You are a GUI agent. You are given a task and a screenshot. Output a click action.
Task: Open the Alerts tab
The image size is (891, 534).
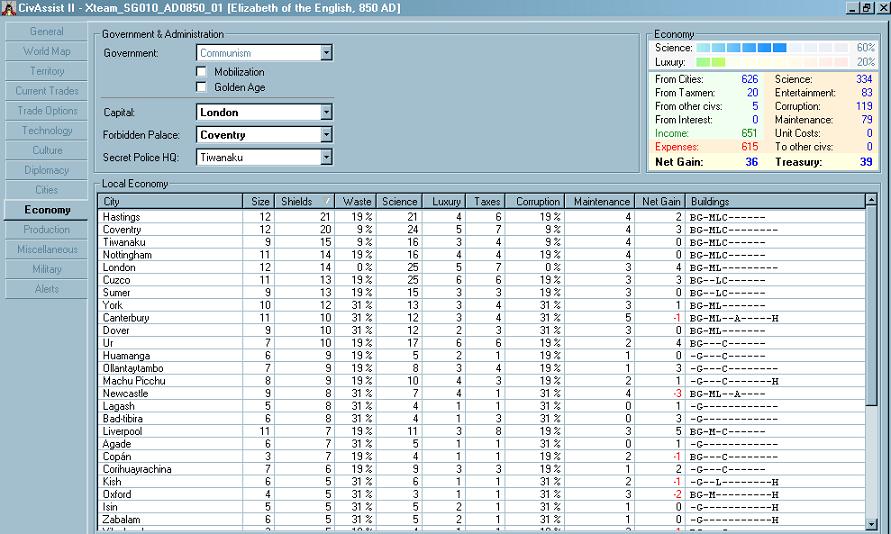click(47, 289)
